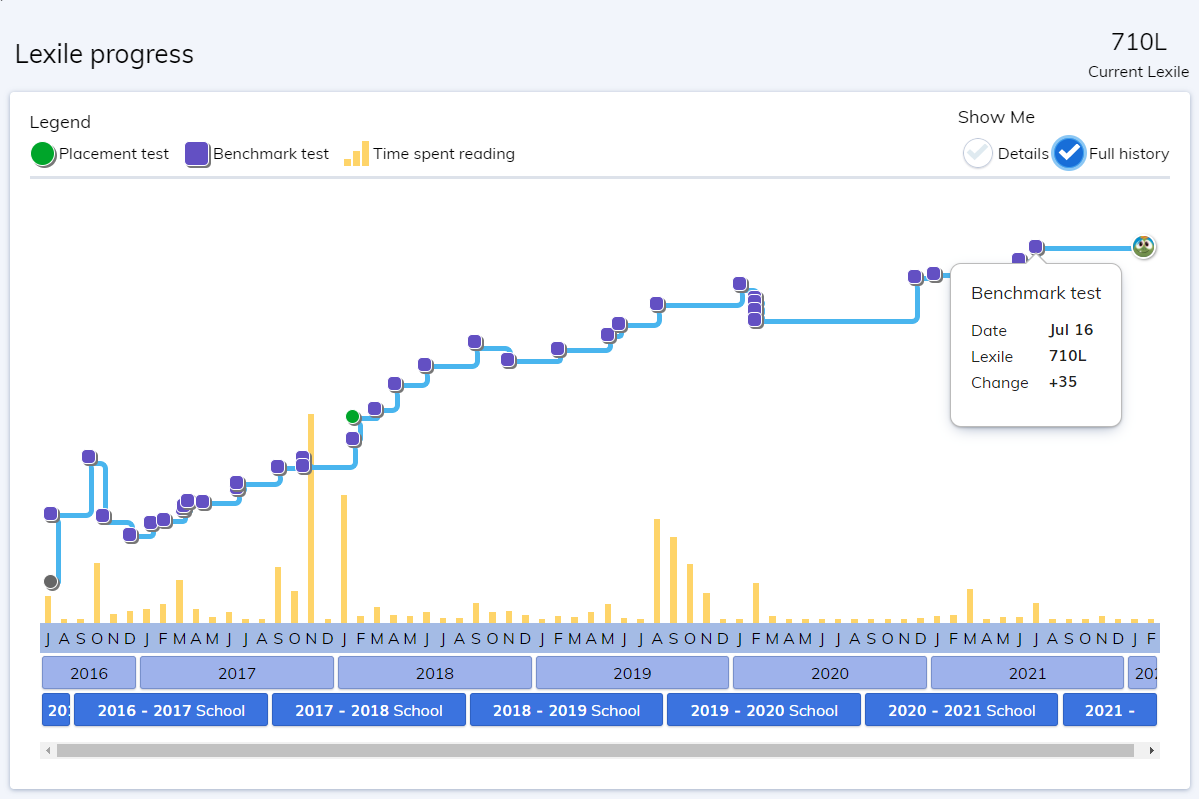Click the scrollbar right arrow
This screenshot has width=1199, height=799.
[1152, 750]
